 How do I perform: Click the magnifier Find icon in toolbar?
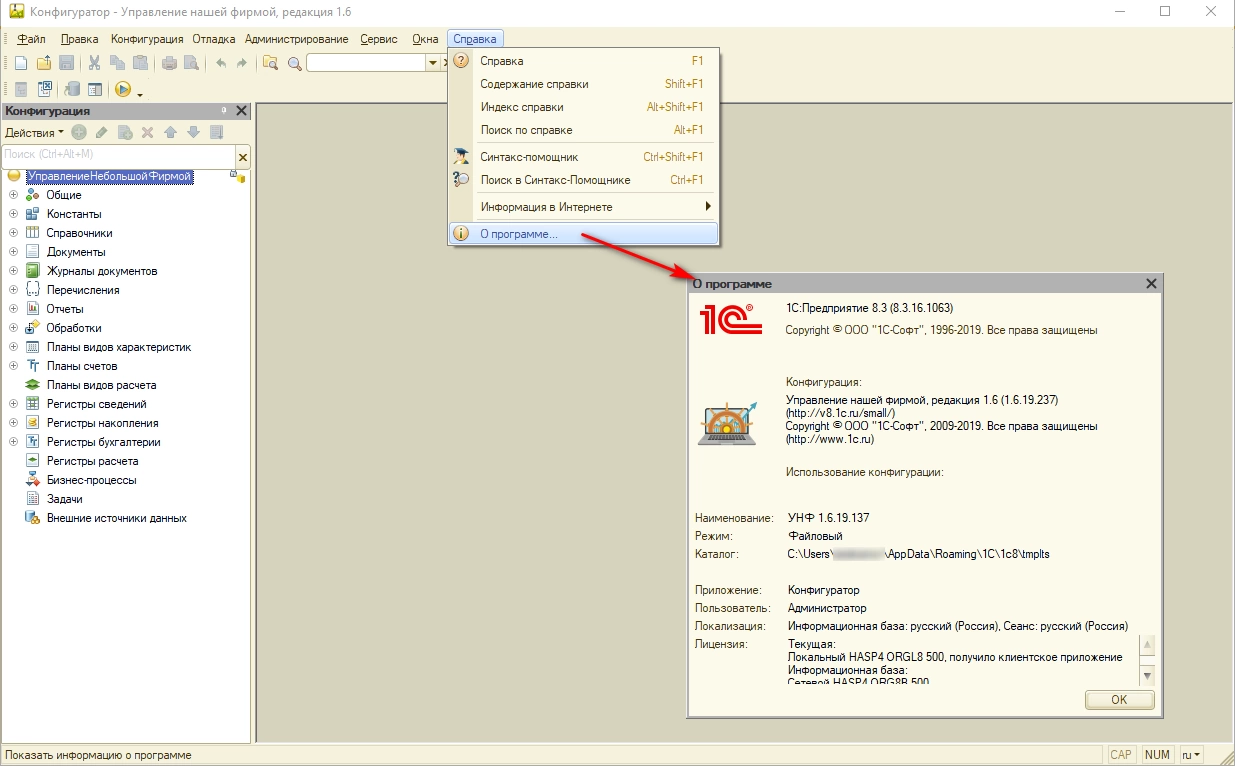pyautogui.click(x=294, y=63)
